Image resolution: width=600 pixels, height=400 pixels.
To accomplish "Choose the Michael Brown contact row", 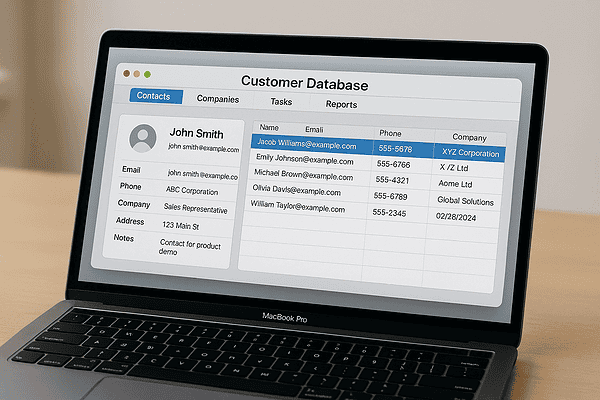I will [x=376, y=179].
